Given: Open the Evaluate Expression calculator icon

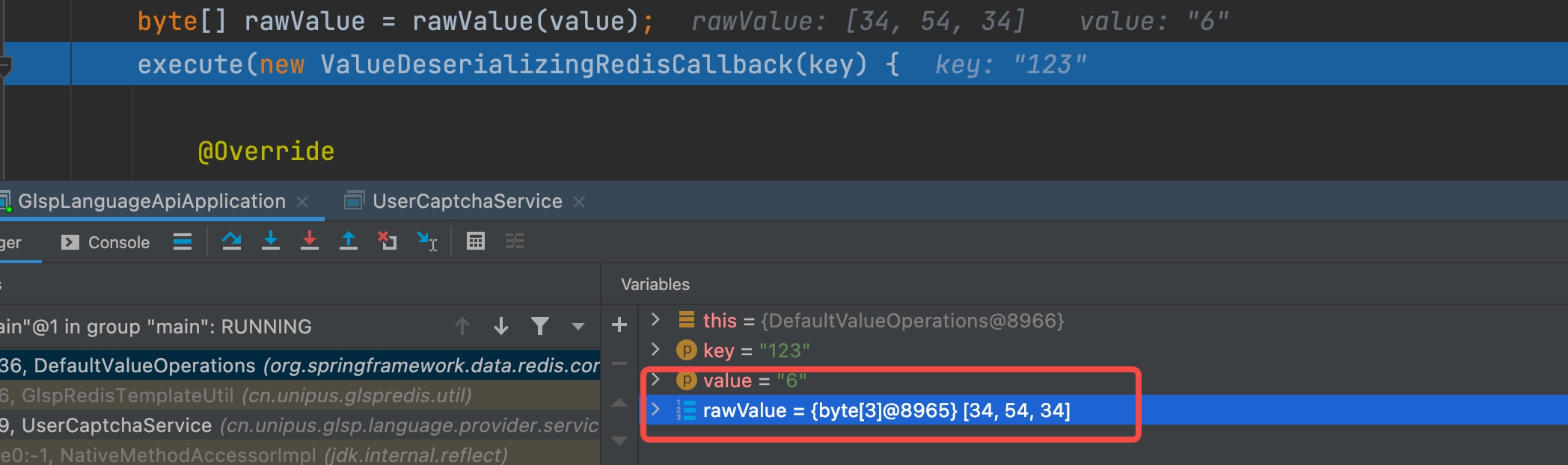Looking at the screenshot, I should 476,241.
